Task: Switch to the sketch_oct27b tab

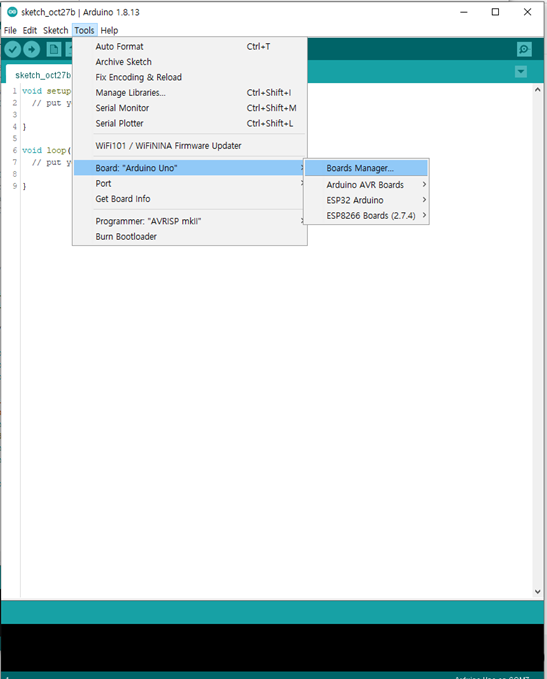Action: point(39,74)
